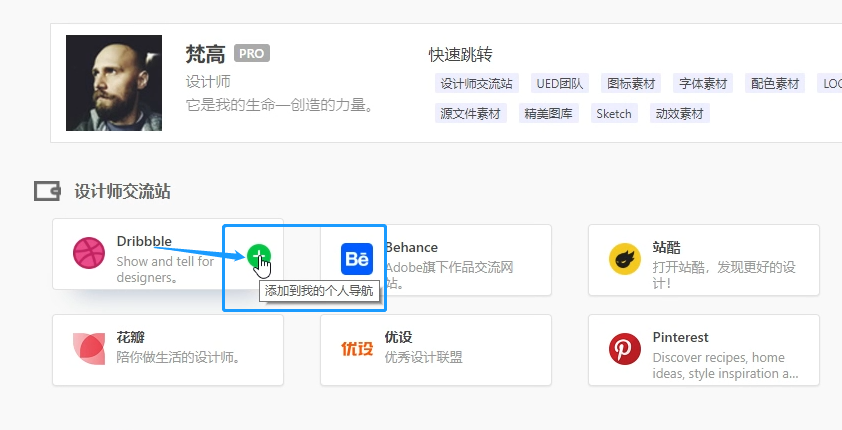Click the 梵高 user name
Image resolution: width=842 pixels, height=430 pixels.
click(x=205, y=54)
